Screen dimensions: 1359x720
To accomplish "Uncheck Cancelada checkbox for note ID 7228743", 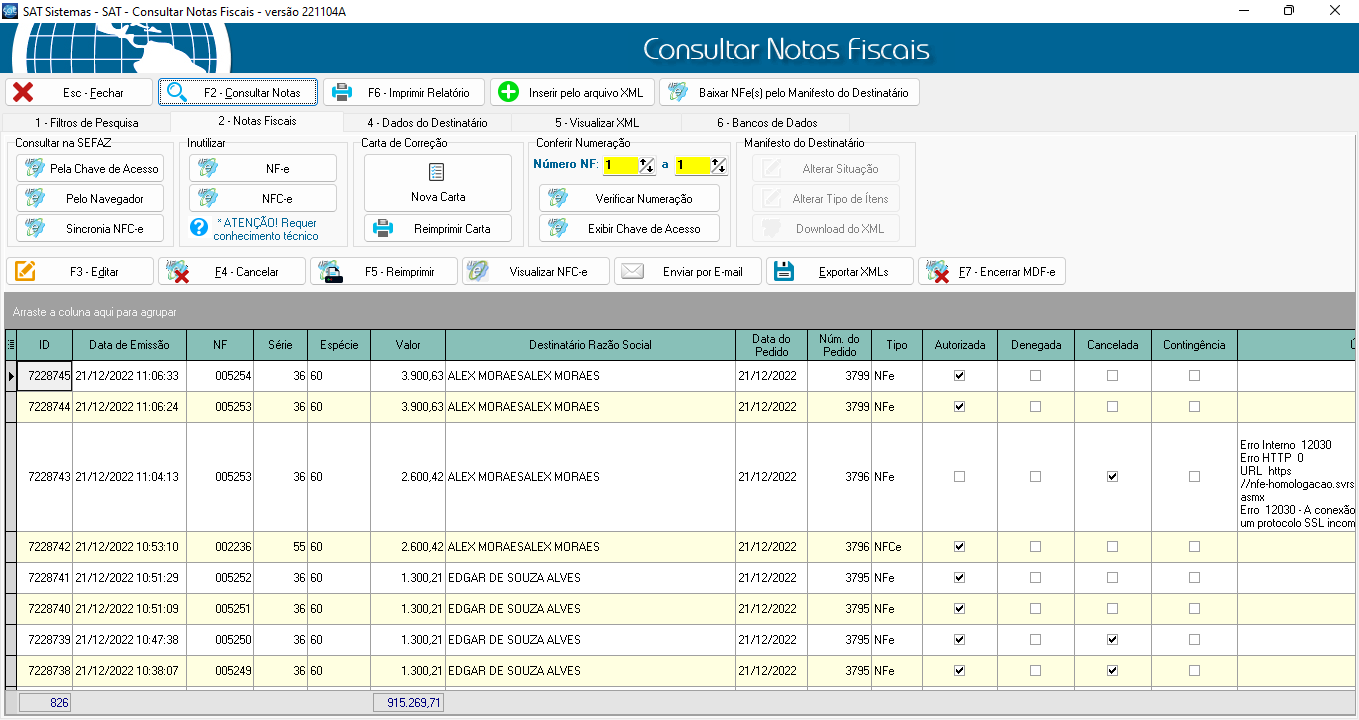I will [x=1112, y=477].
